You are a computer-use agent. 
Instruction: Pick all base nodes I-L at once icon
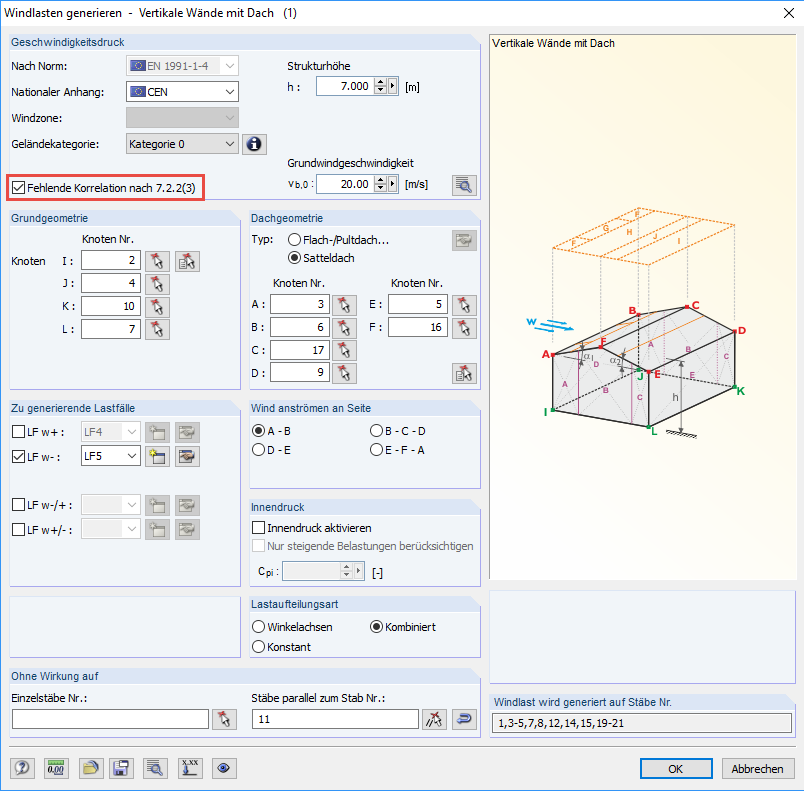[187, 261]
